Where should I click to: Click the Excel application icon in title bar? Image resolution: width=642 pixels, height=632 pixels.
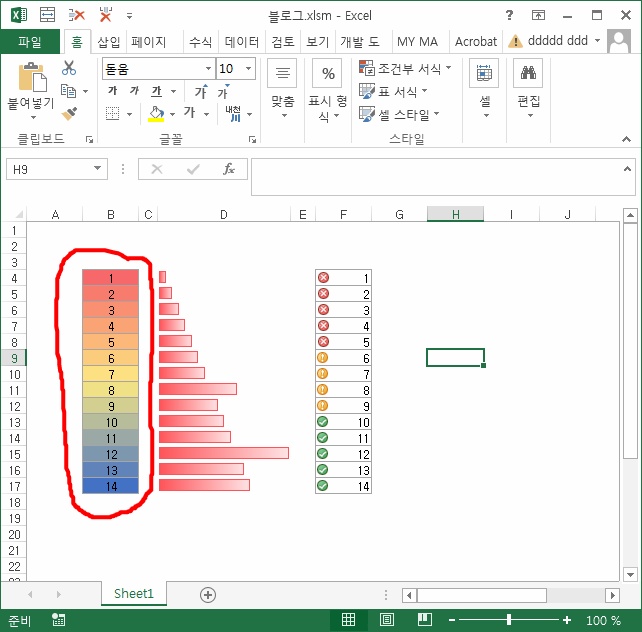point(18,16)
